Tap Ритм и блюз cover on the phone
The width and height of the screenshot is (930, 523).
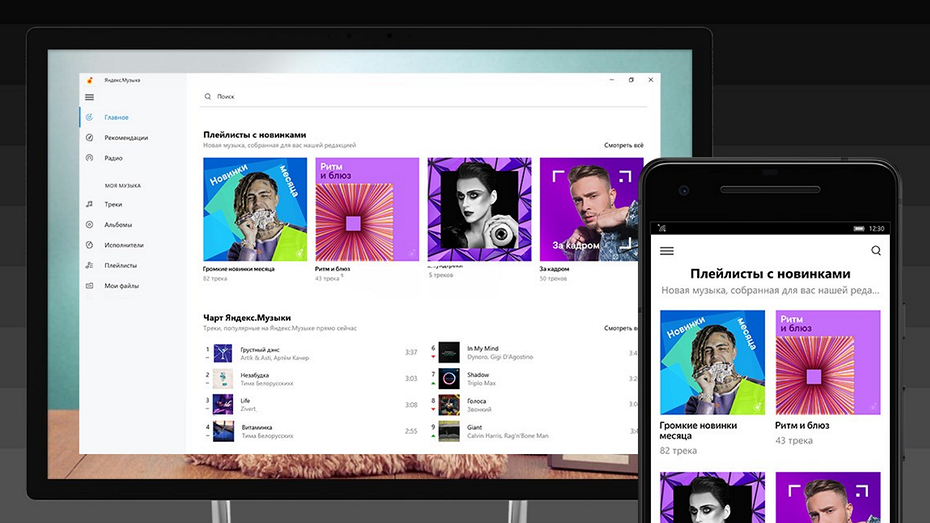(828, 362)
